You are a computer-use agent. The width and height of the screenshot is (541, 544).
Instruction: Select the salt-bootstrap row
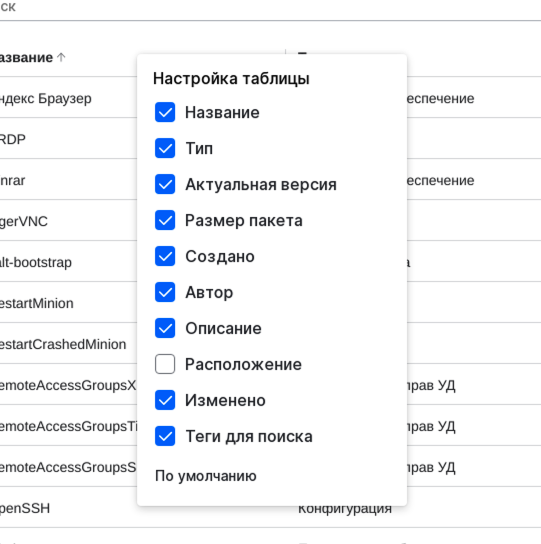point(36,262)
